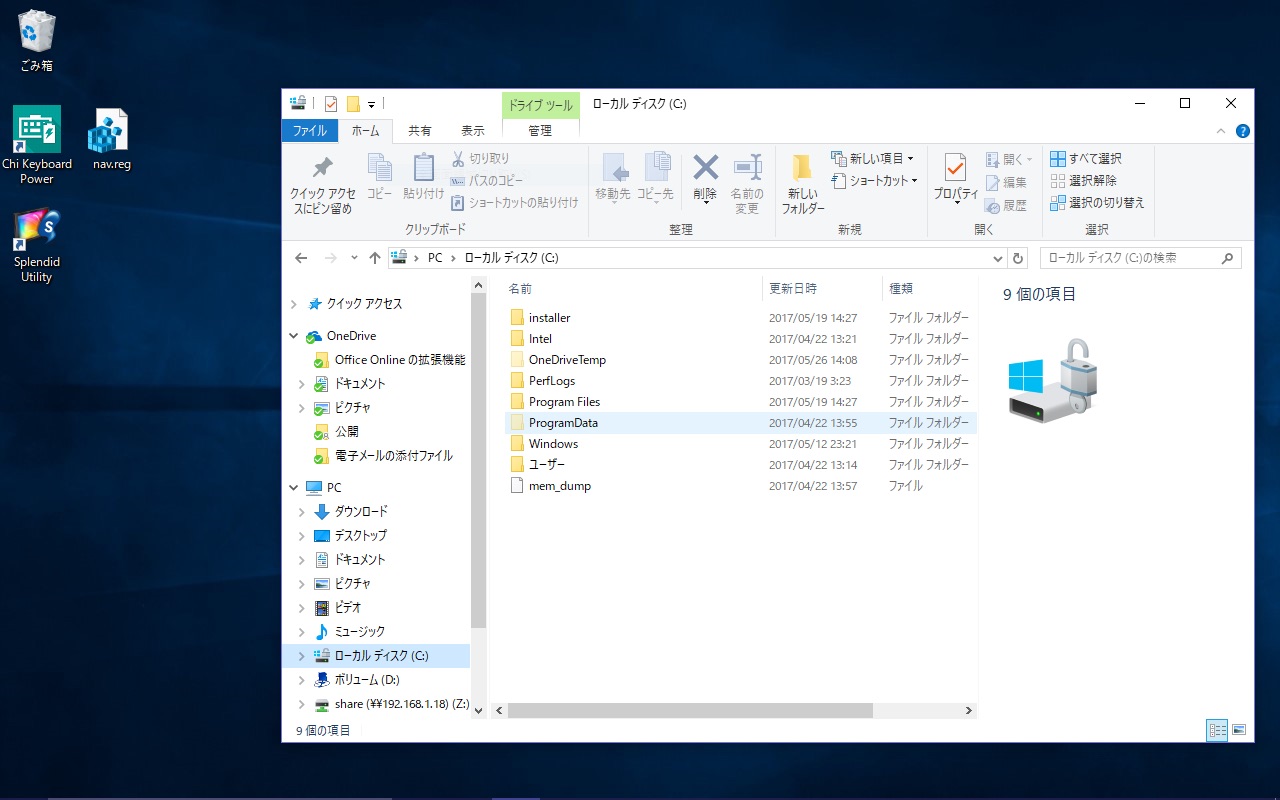Click the Copy icon in the clipboard group
Viewport: 1280px width, 800px height.
380,167
